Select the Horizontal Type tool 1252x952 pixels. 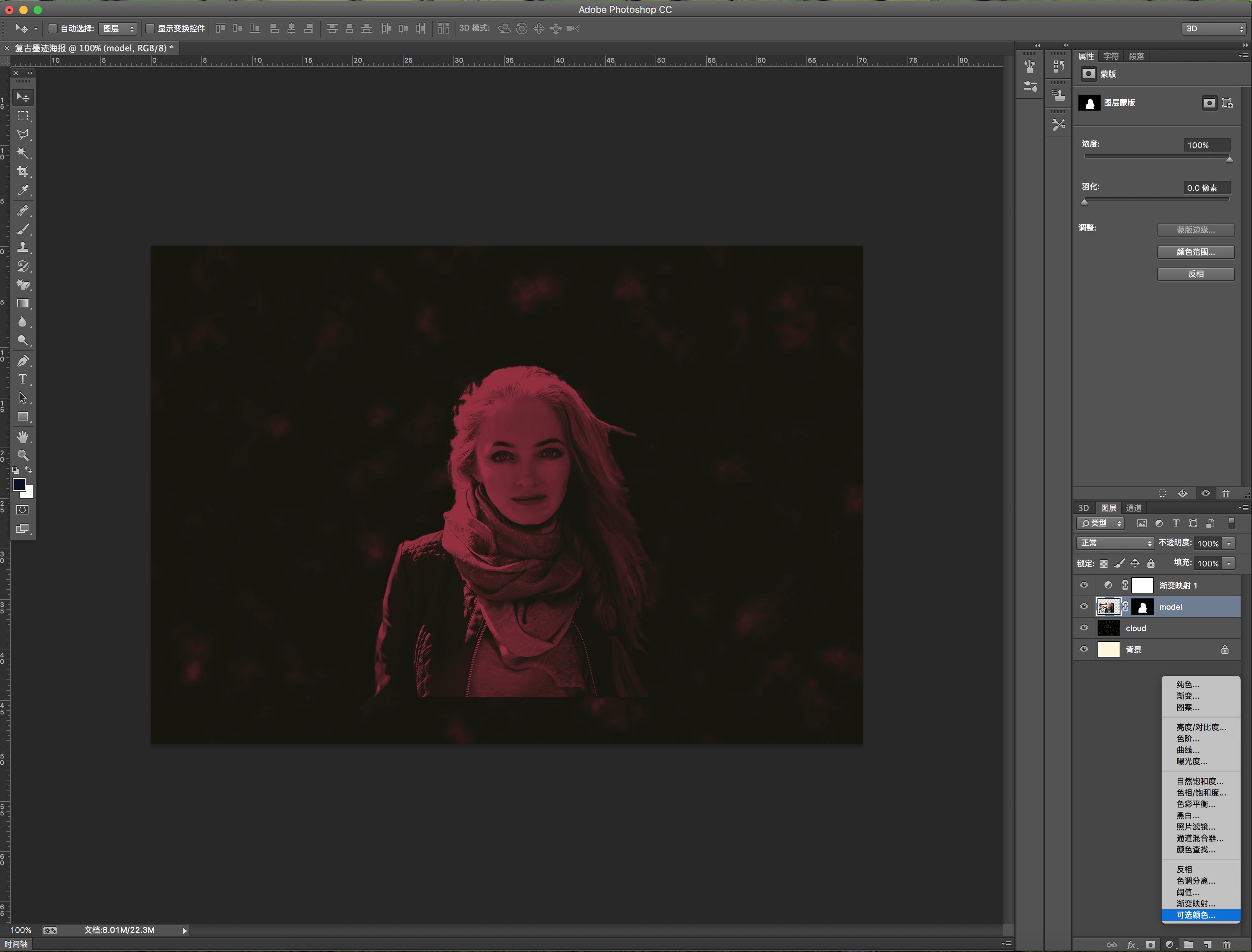click(x=23, y=379)
